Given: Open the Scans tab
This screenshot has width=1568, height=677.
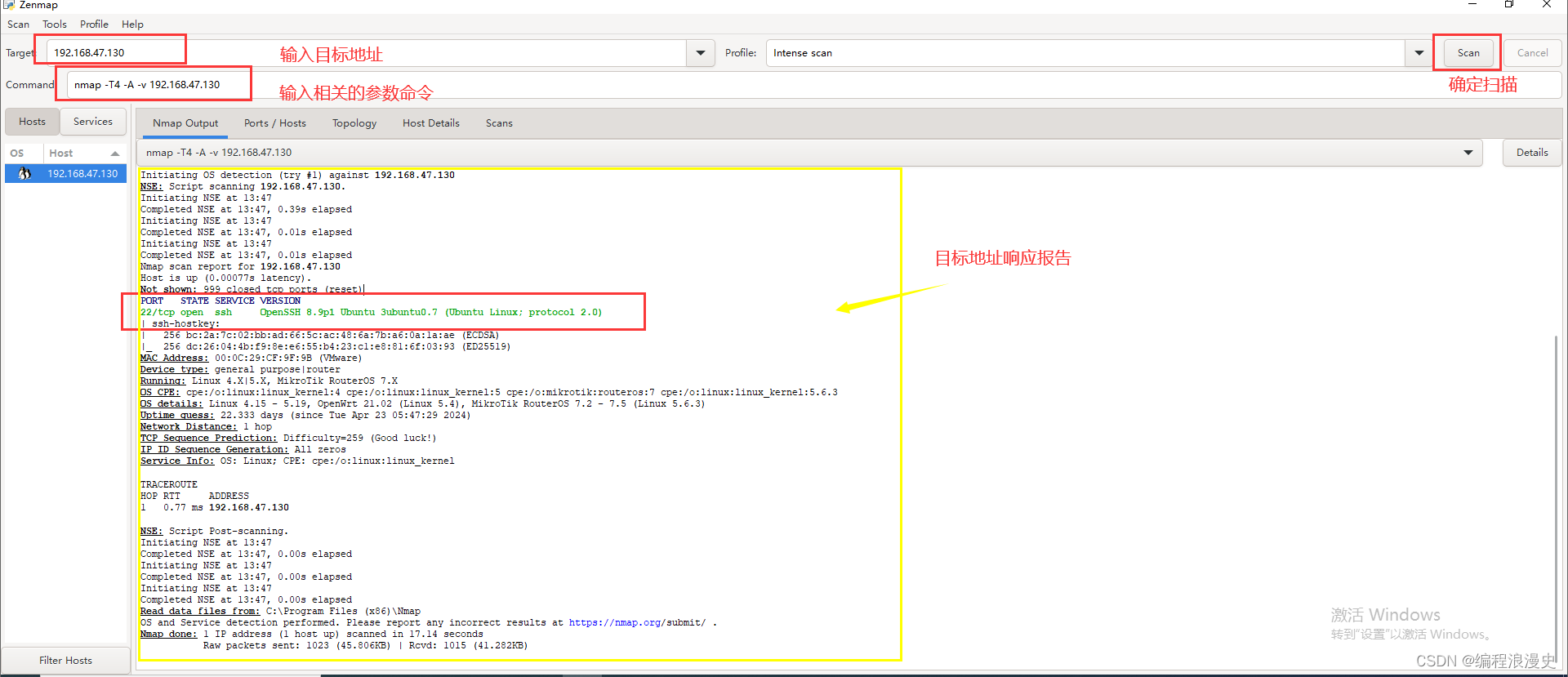Looking at the screenshot, I should [x=499, y=123].
